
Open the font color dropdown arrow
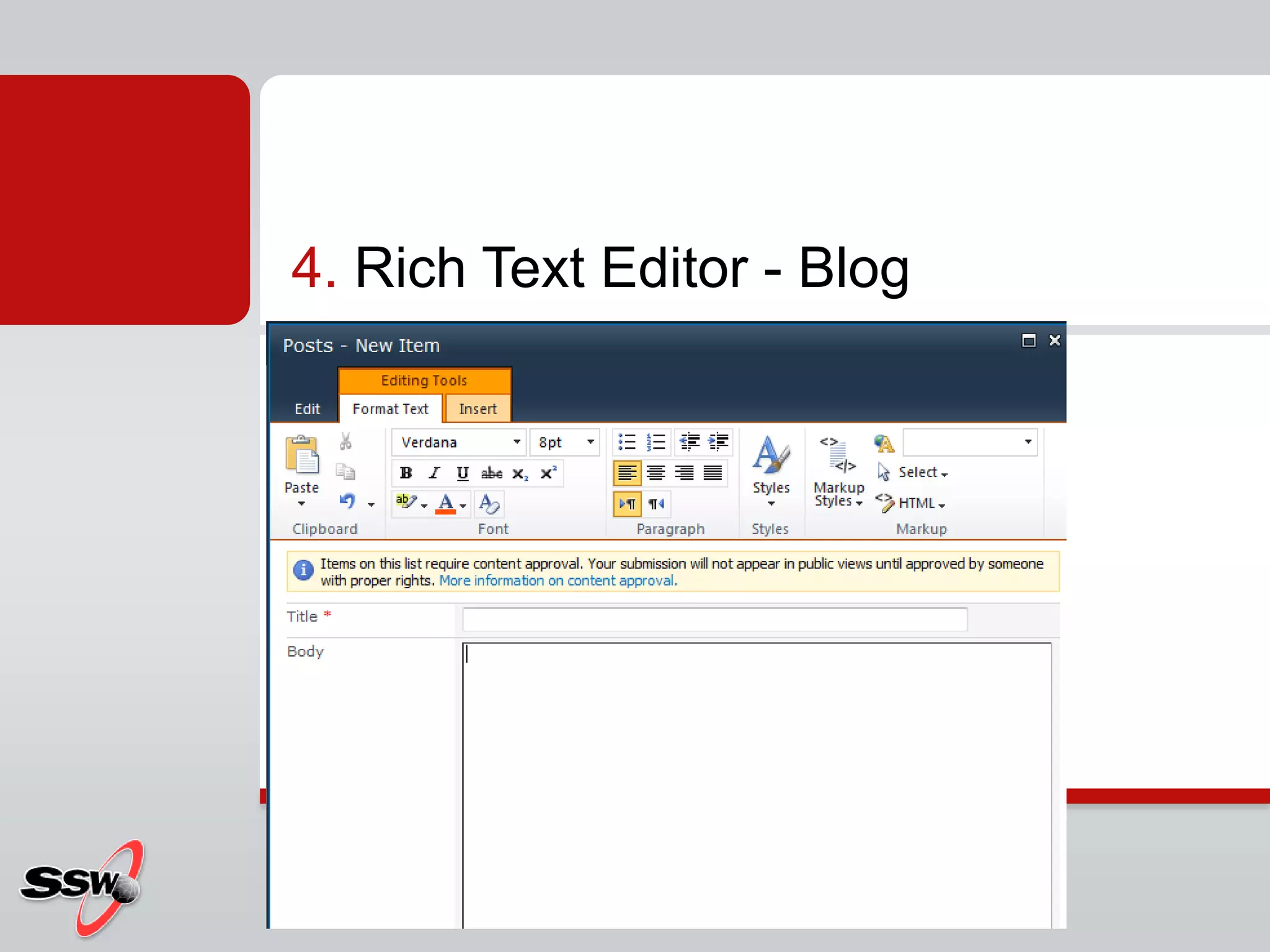point(463,506)
